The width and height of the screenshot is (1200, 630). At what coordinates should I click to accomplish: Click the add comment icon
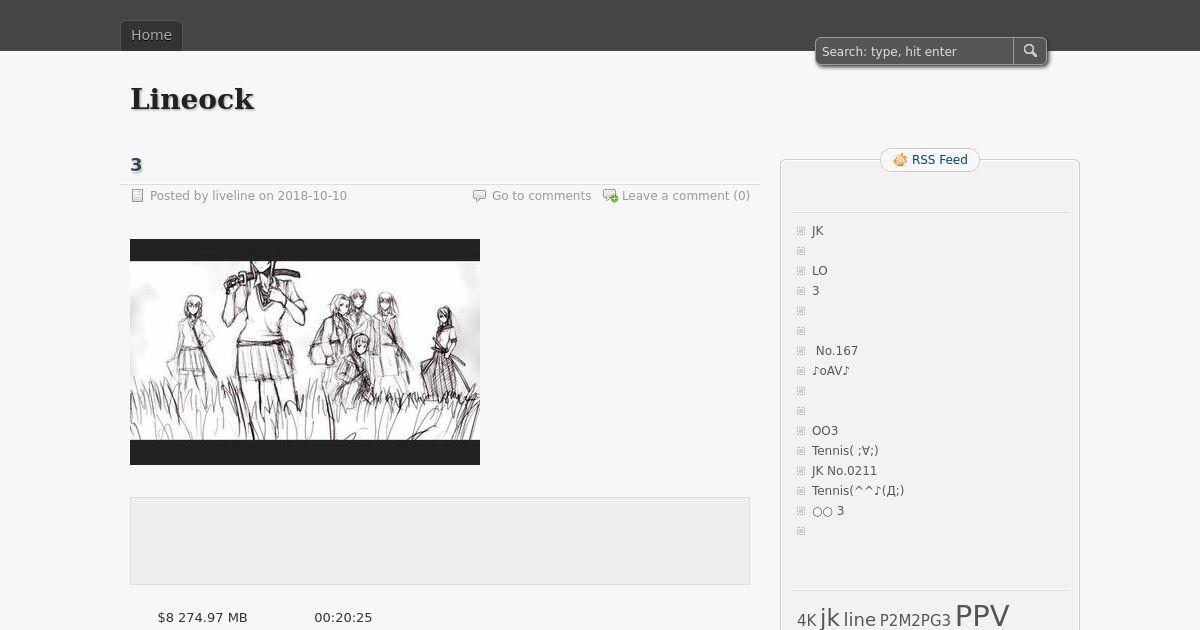(x=610, y=196)
